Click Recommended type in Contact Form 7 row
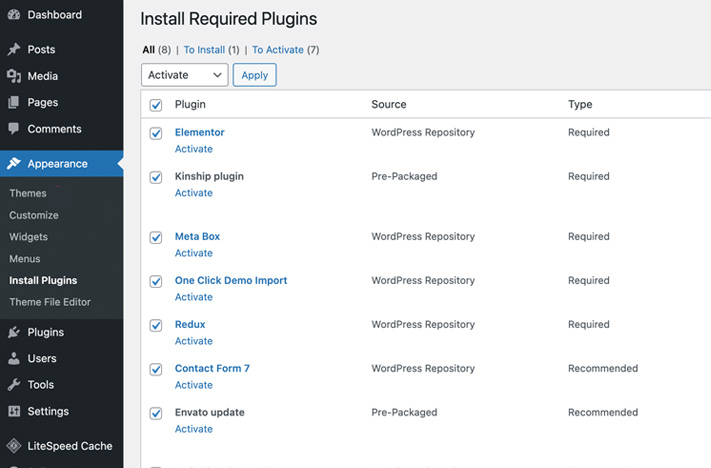 [603, 368]
